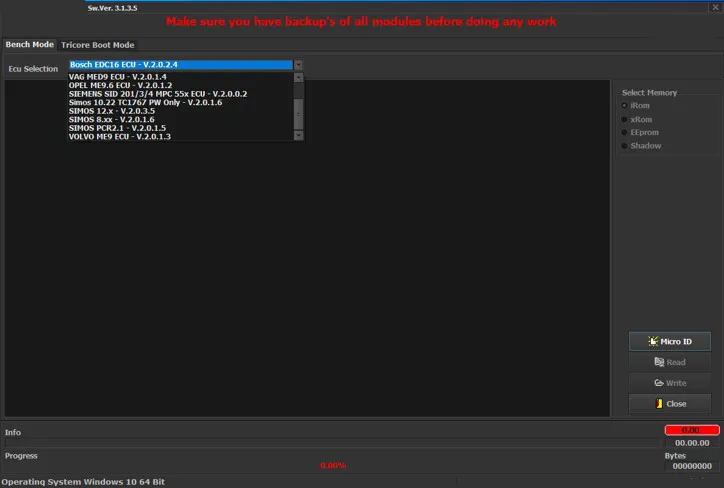This screenshot has height=488, width=724.
Task: Click the Bytes label
Action: (x=675, y=456)
